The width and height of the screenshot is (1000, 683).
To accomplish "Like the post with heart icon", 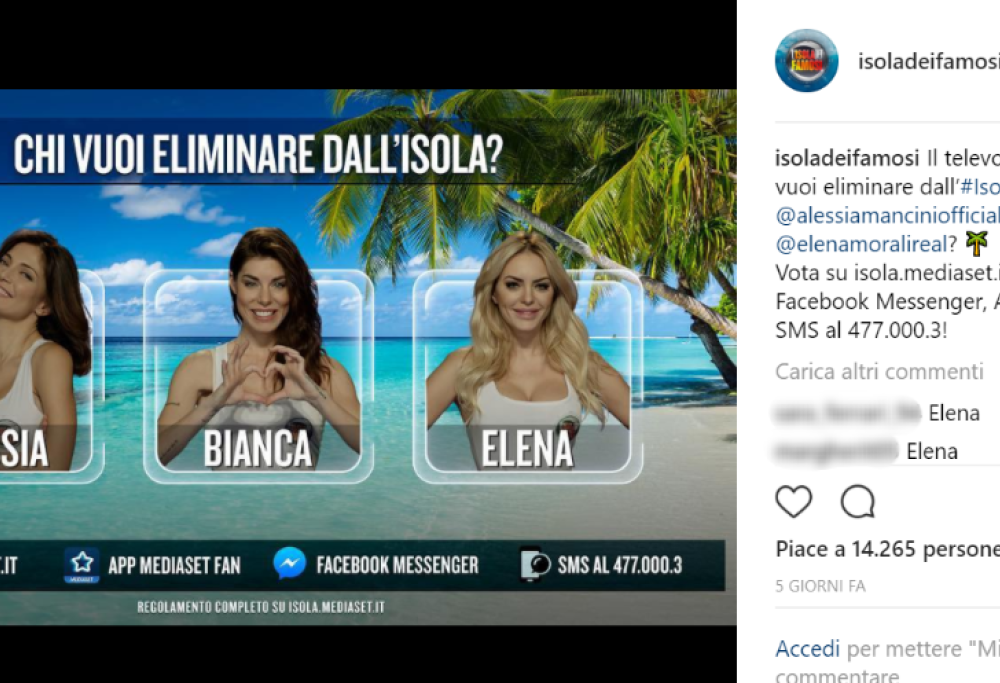I will point(793,501).
